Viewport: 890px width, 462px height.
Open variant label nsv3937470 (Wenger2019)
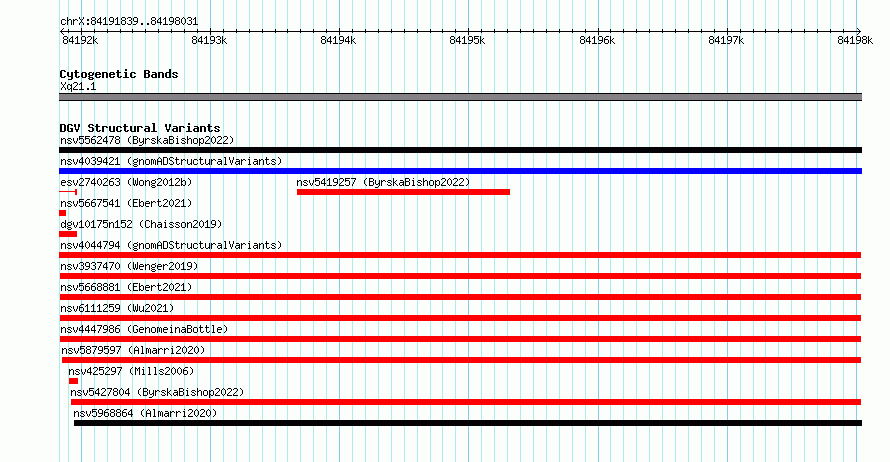coord(129,266)
